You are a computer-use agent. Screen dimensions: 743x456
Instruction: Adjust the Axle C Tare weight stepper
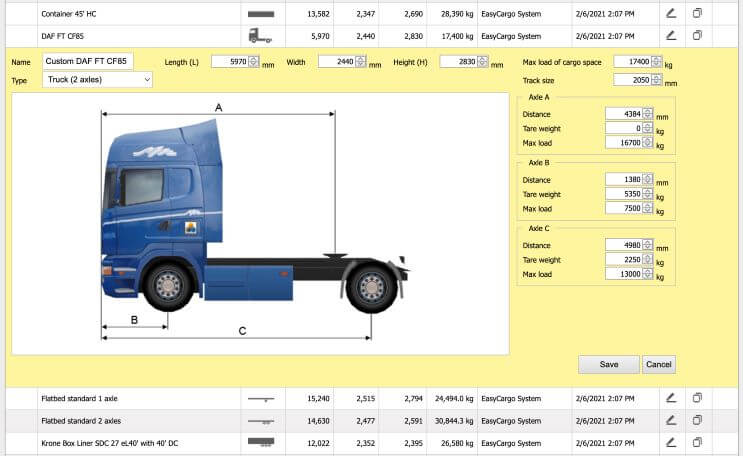point(648,259)
